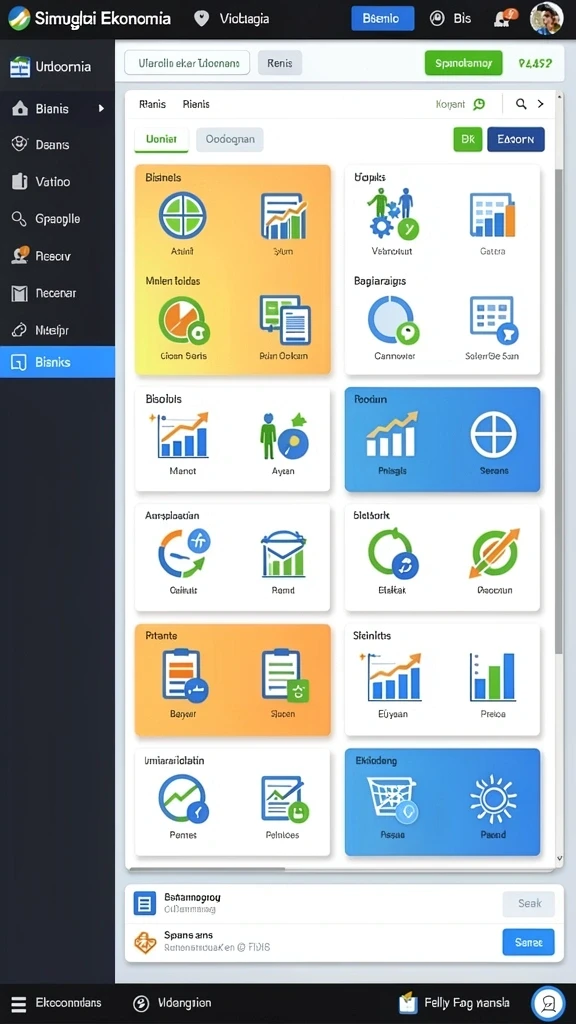
Task: Open notifications bell in top bar
Action: point(504,18)
